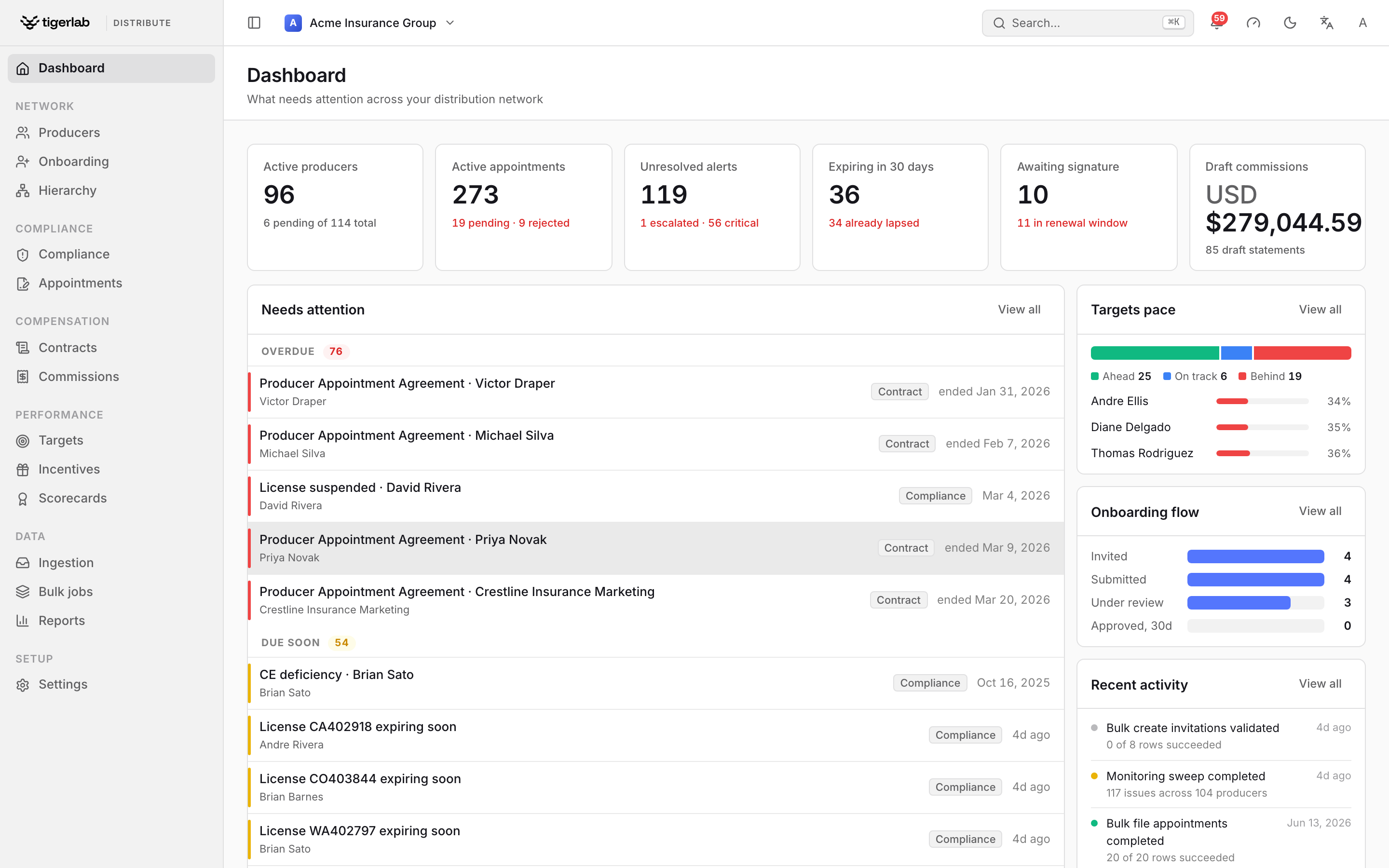1389x868 pixels.
Task: Click the Onboarding add-user icon
Action: tap(23, 162)
